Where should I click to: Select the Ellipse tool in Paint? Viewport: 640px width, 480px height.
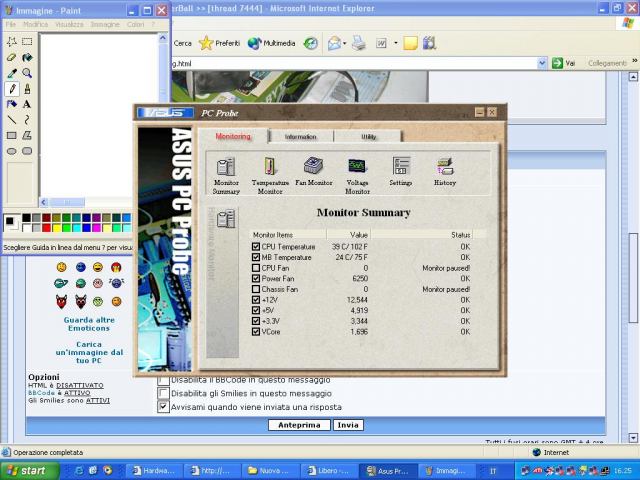[x=12, y=151]
